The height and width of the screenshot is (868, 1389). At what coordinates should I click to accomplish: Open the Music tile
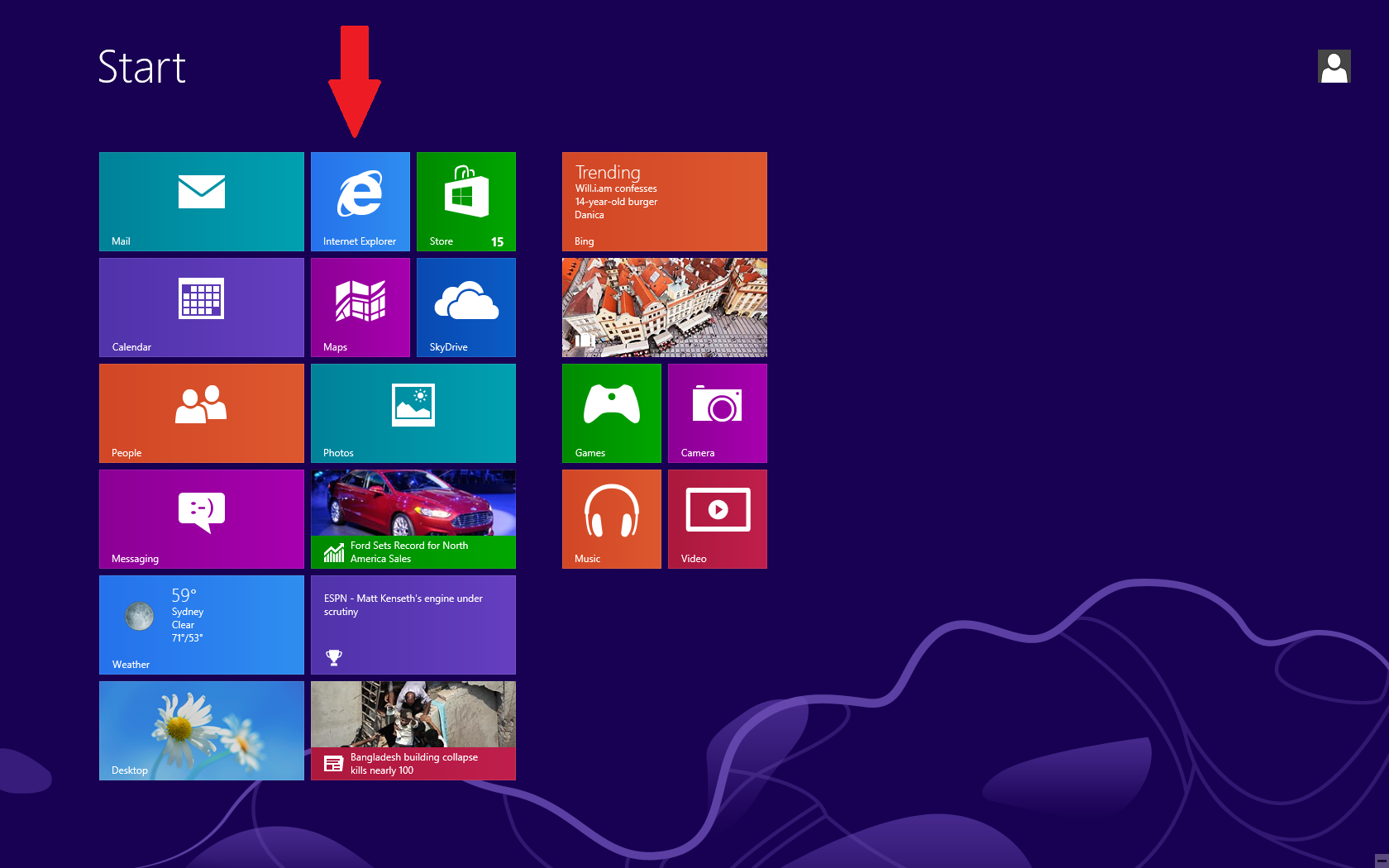[x=611, y=518]
